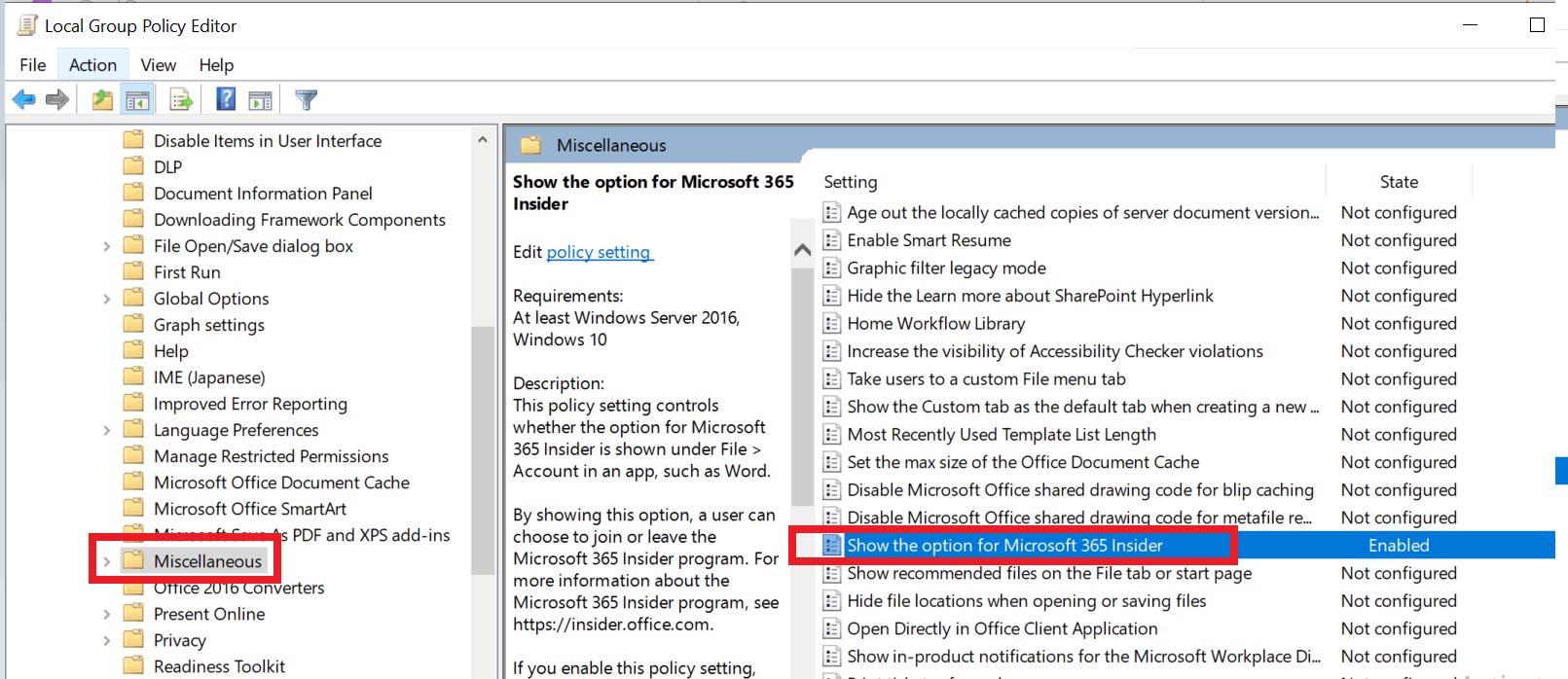
Task: Click the Filter funnel toolbar icon
Action: coord(306,99)
